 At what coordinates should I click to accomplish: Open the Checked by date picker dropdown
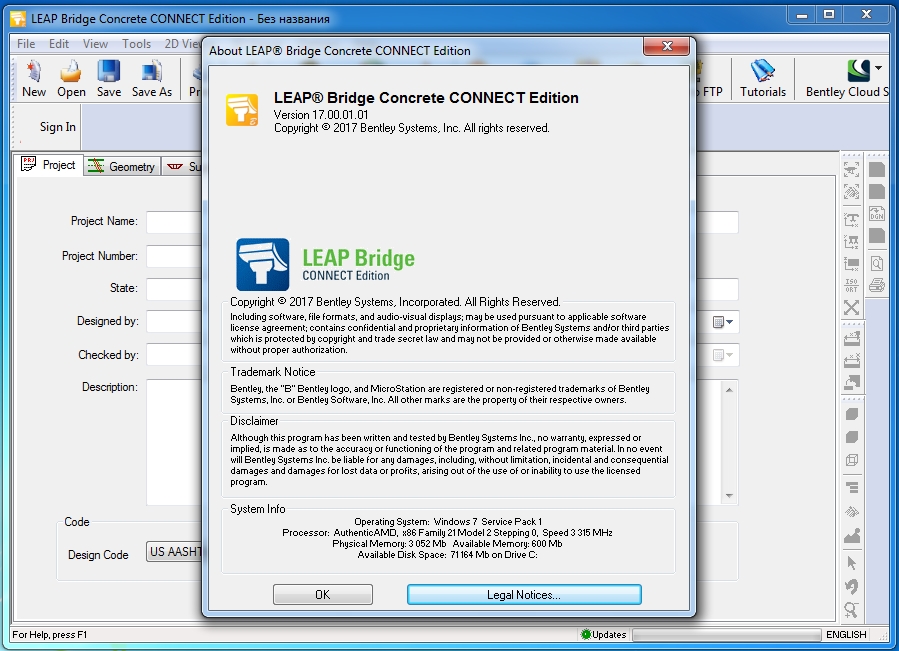click(723, 355)
